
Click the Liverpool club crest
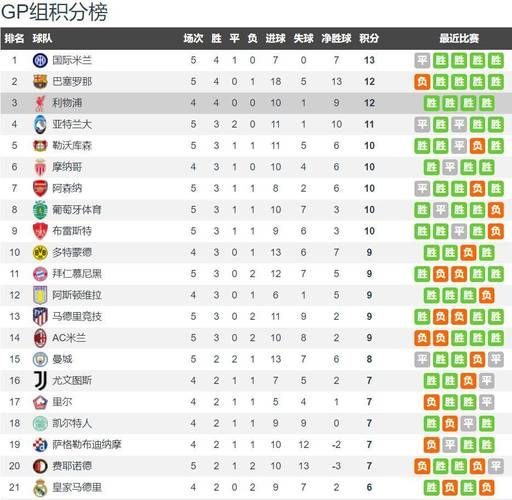click(x=40, y=103)
